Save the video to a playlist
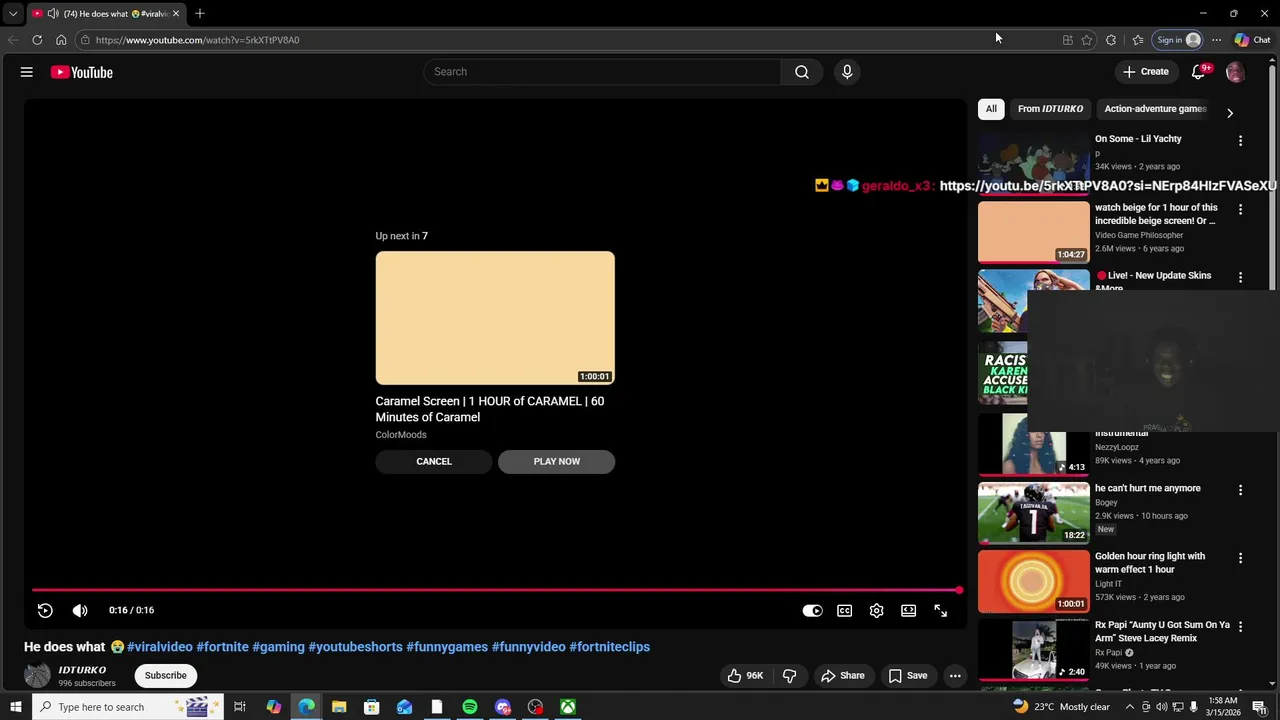This screenshot has height=720, width=1280. coord(908,676)
